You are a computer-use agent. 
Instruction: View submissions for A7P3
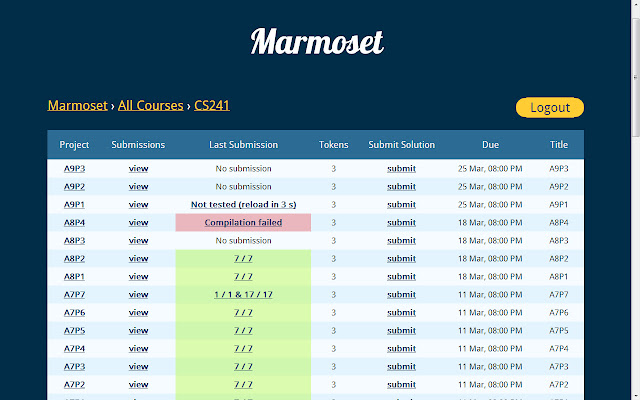(x=138, y=366)
